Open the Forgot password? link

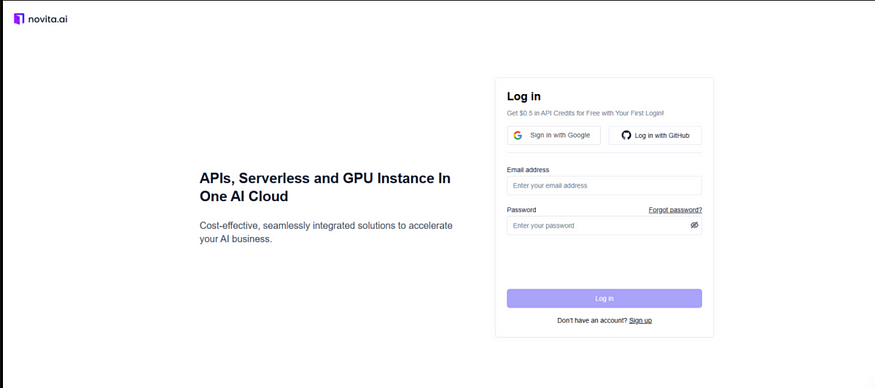tap(675, 210)
